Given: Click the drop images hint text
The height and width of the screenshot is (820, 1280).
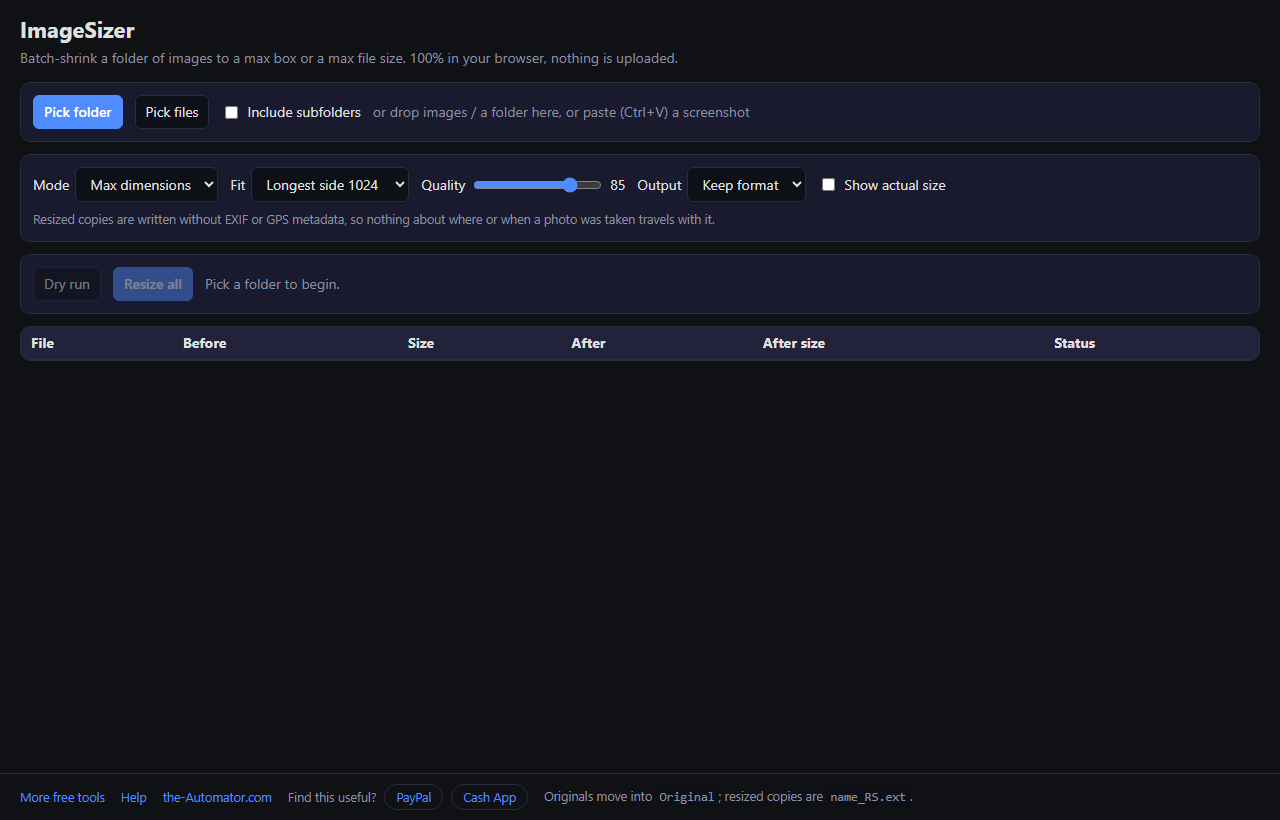Looking at the screenshot, I should (x=561, y=112).
